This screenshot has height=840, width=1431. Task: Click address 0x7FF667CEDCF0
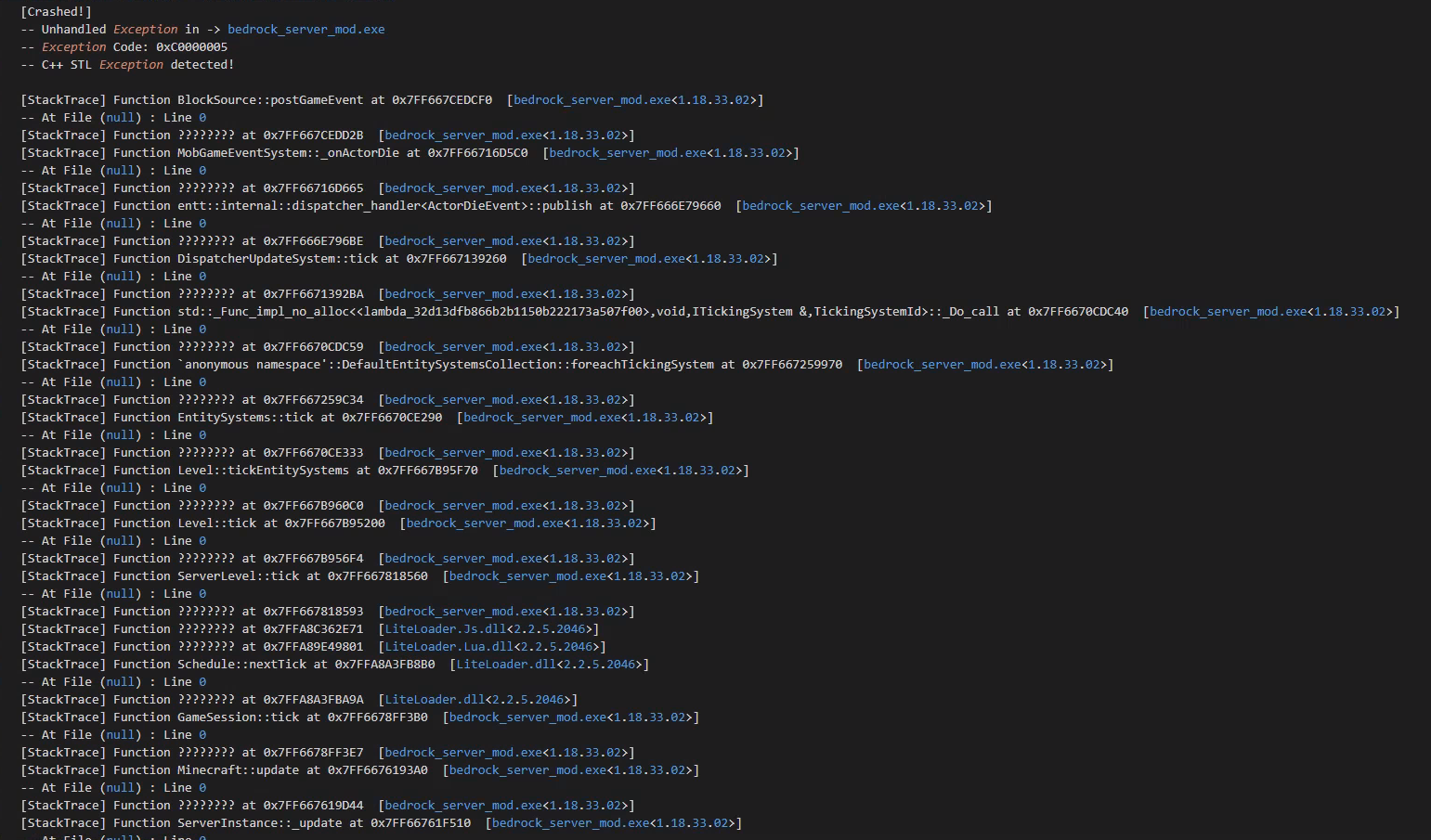(x=442, y=100)
